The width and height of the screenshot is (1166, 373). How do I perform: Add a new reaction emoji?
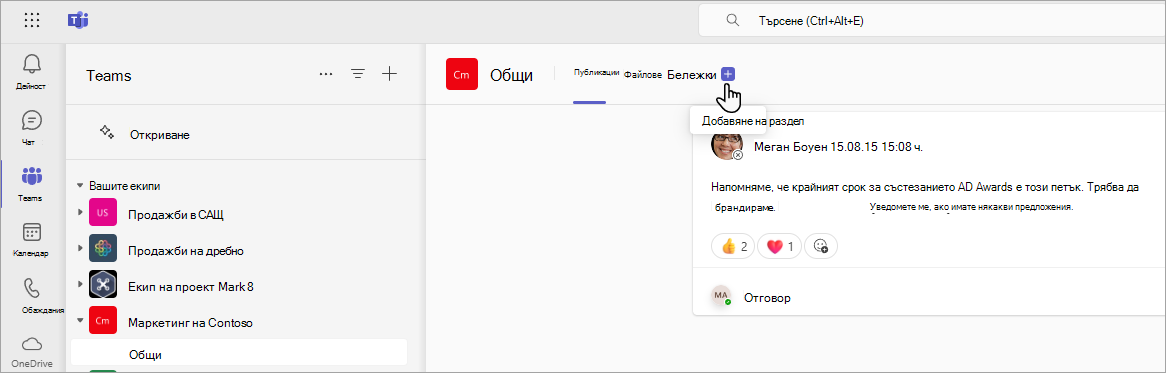[821, 246]
